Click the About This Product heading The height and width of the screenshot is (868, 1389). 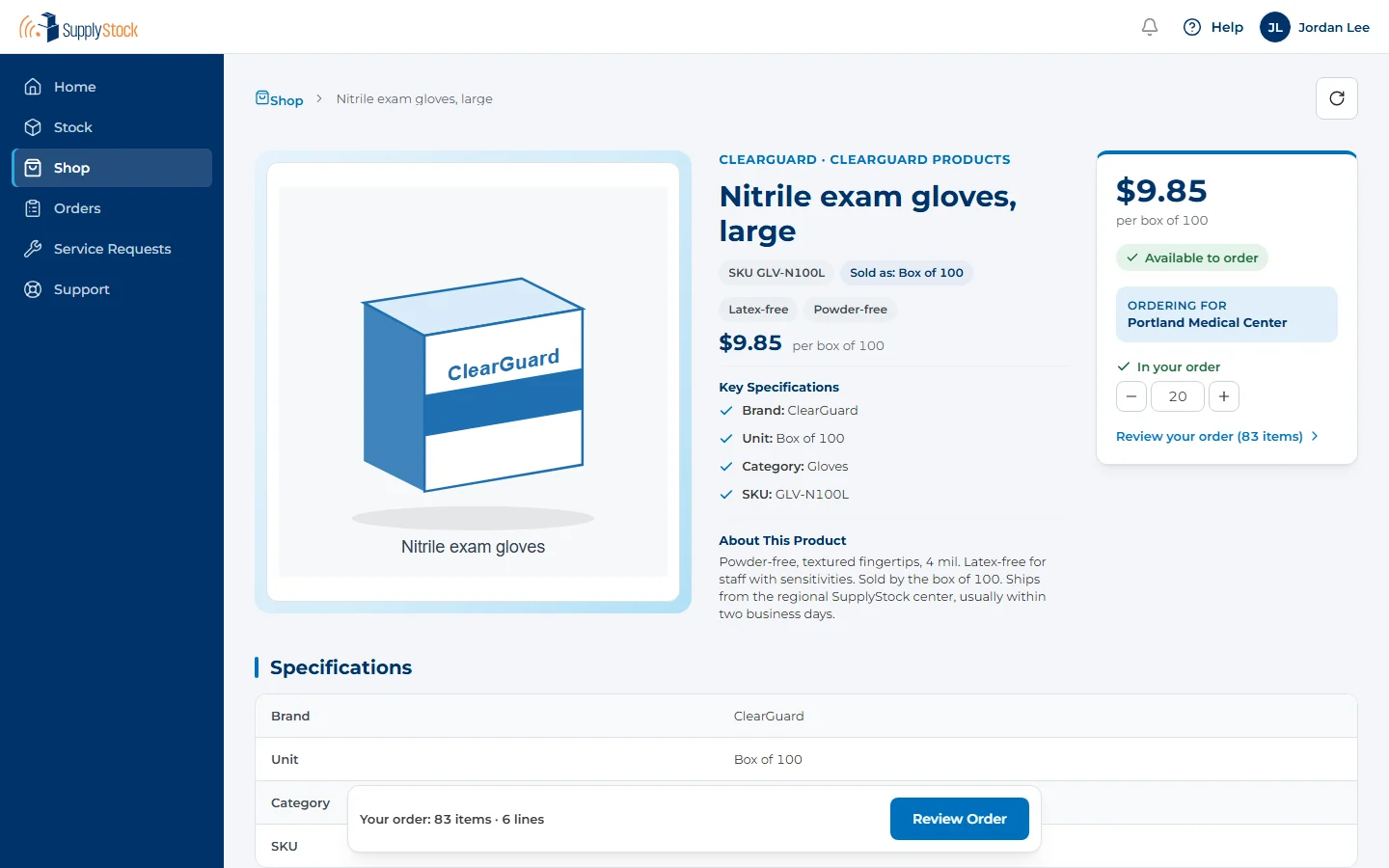pyautogui.click(x=782, y=540)
